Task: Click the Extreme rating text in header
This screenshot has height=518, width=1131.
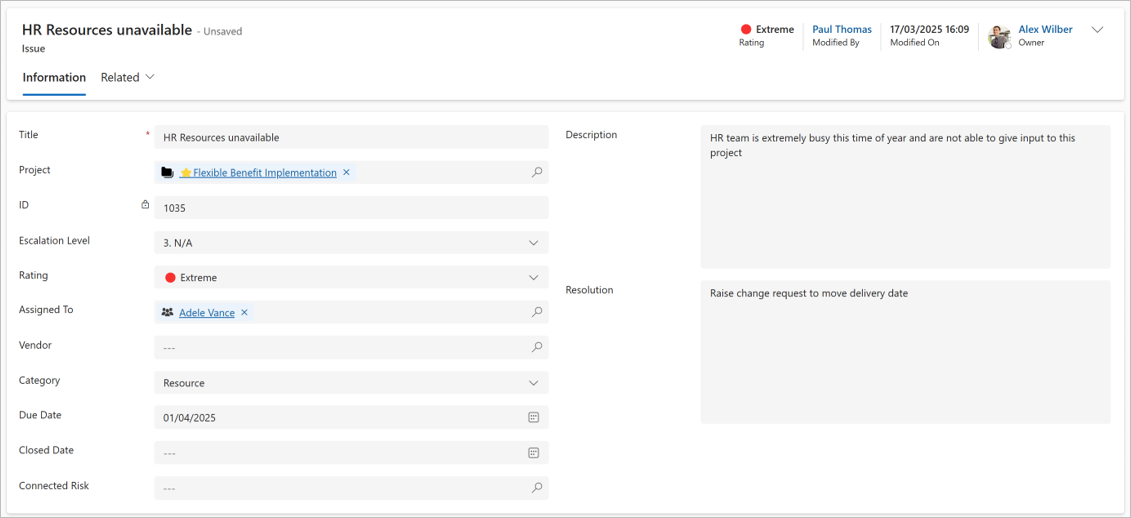Action: (775, 30)
